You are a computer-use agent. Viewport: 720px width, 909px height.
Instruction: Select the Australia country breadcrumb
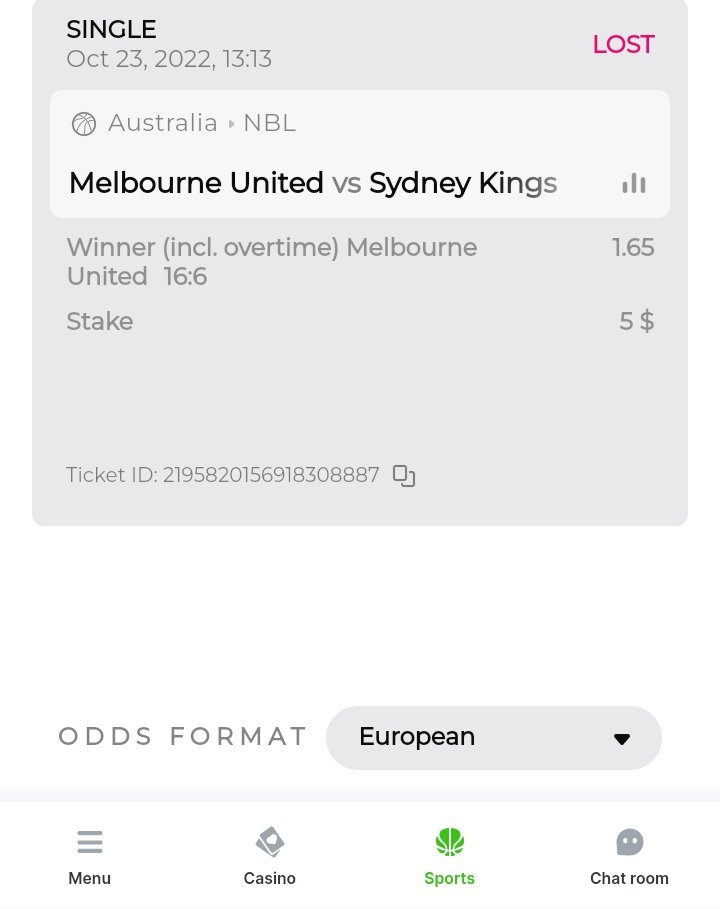(163, 123)
